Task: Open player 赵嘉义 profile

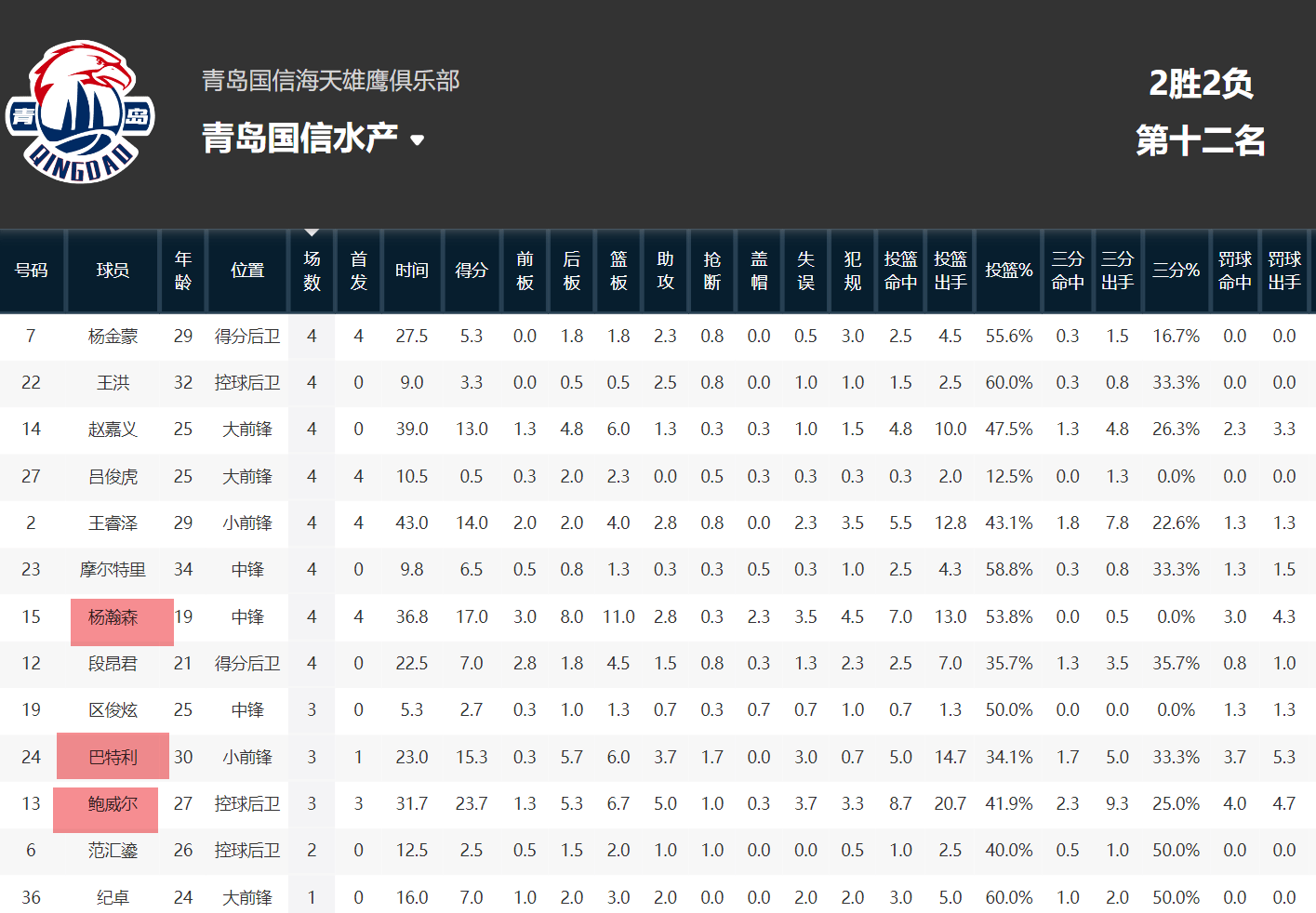Action: [x=113, y=430]
